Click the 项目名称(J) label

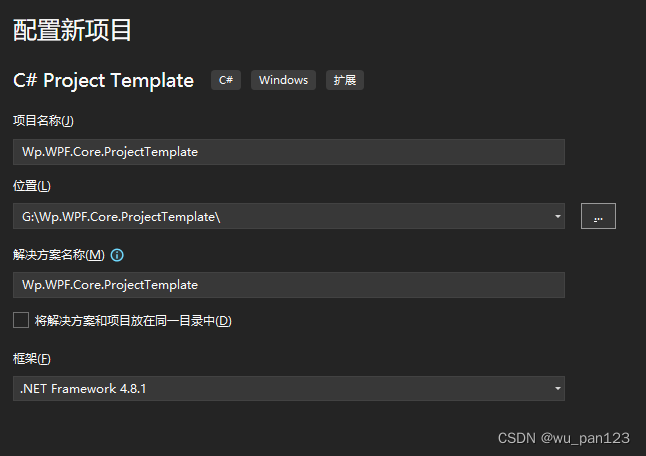pyautogui.click(x=43, y=121)
